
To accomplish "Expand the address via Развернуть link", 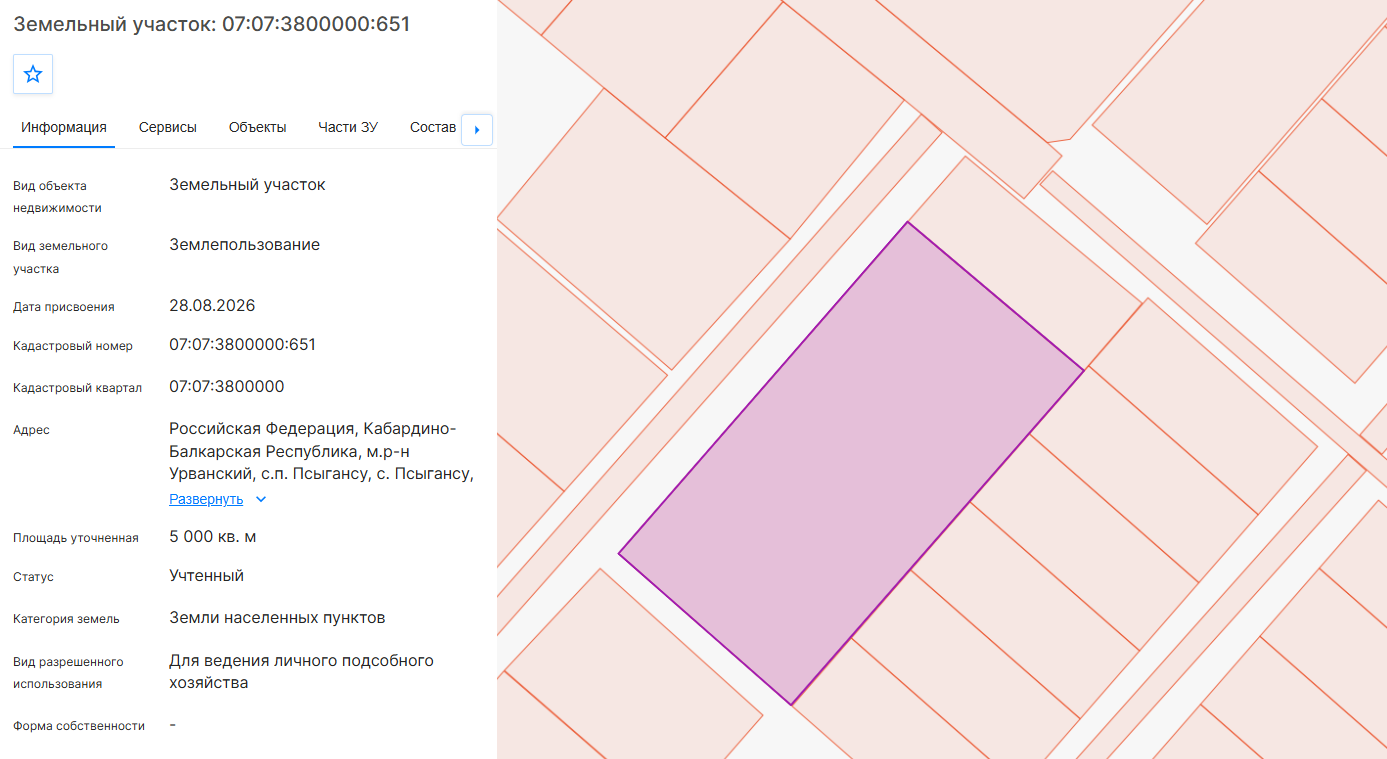I will point(206,499).
